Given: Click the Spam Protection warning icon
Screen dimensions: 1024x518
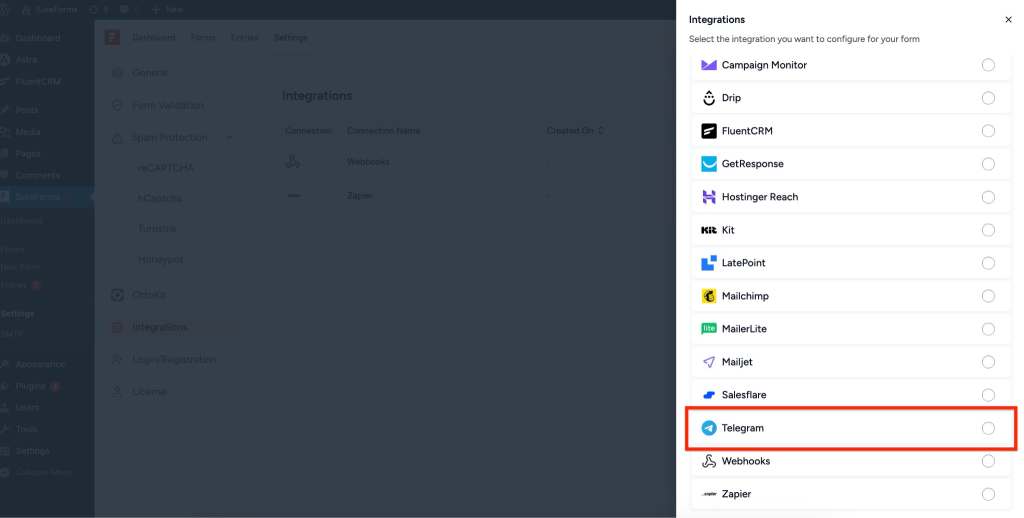Looking at the screenshot, I should pos(118,138).
